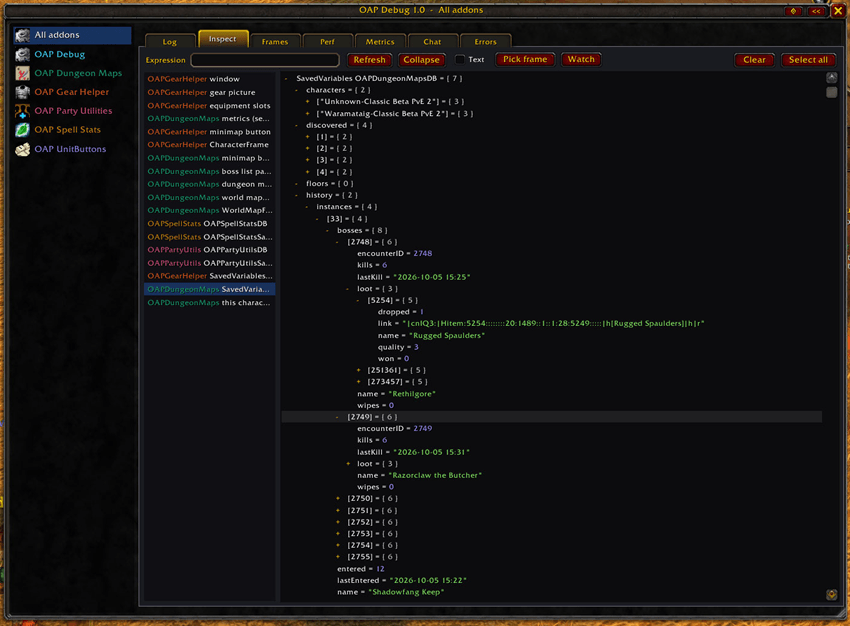850x626 pixels.
Task: Open the Errors tab
Action: pyautogui.click(x=485, y=41)
